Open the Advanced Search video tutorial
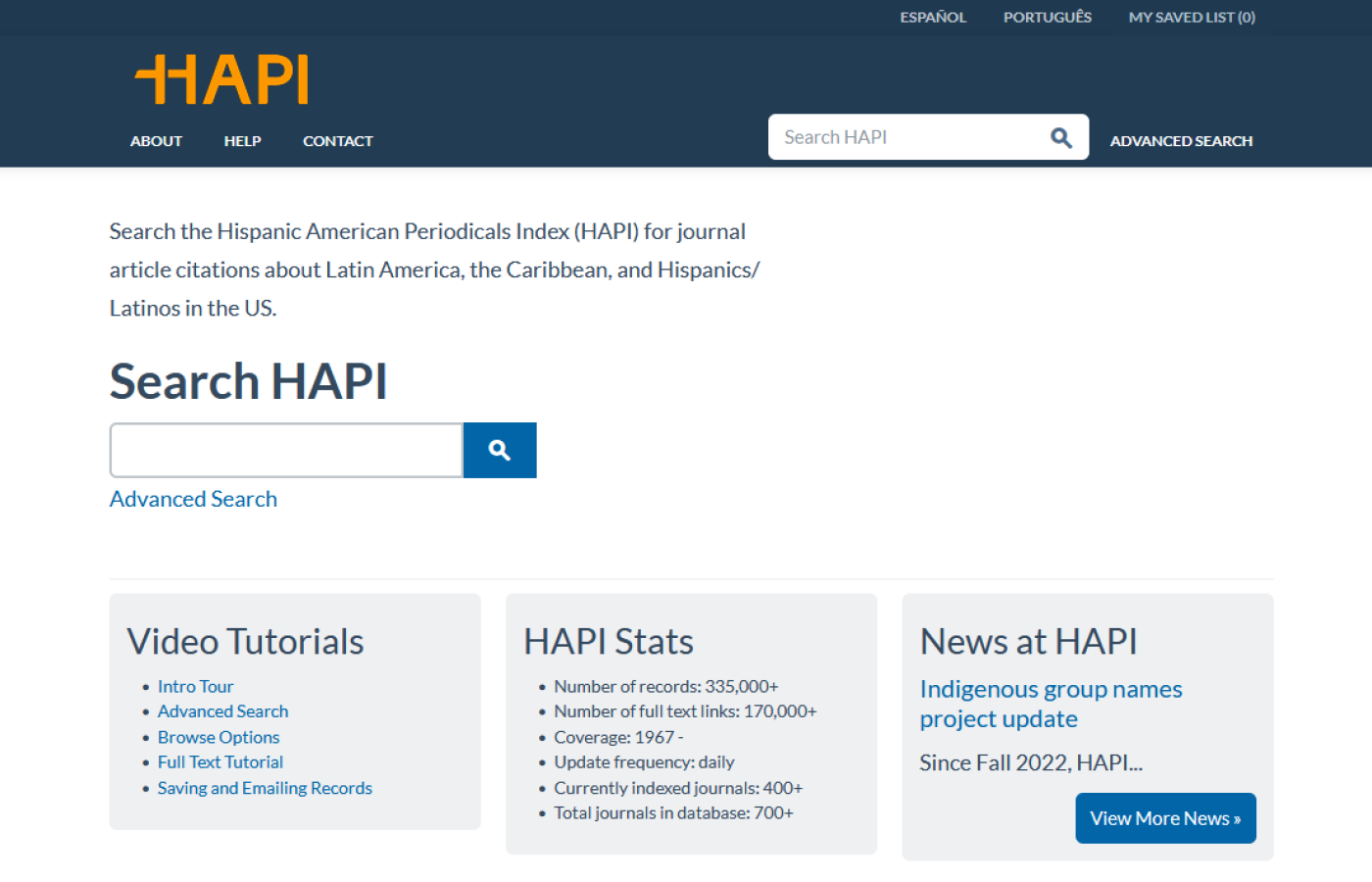Screen dimensions: 1372x882 [x=222, y=710]
